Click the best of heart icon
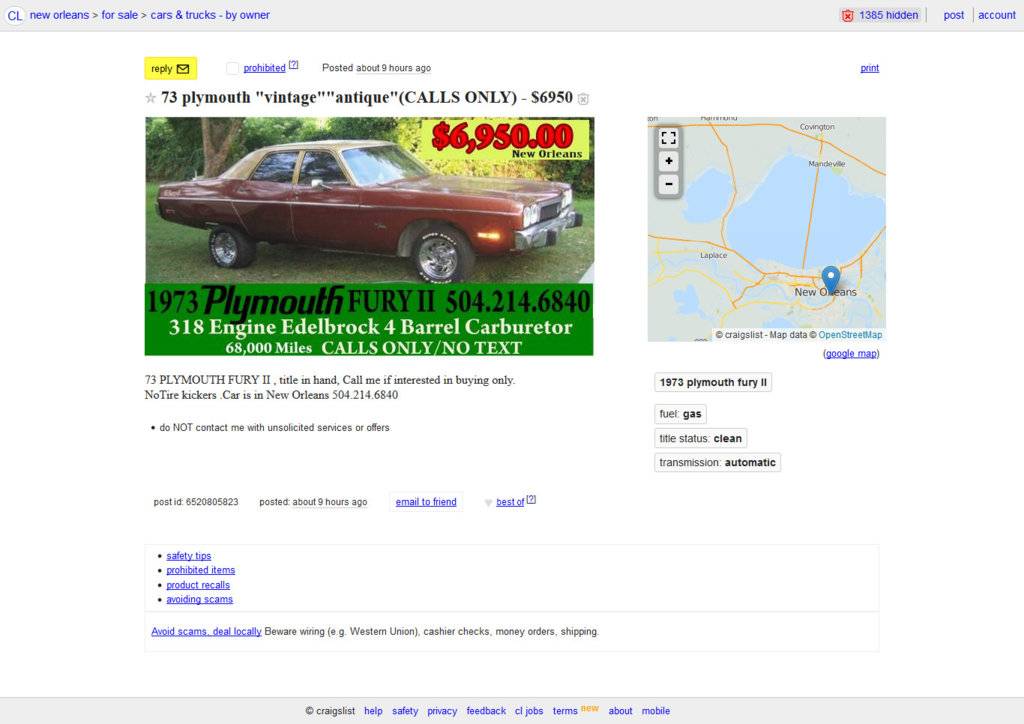 click(x=488, y=503)
